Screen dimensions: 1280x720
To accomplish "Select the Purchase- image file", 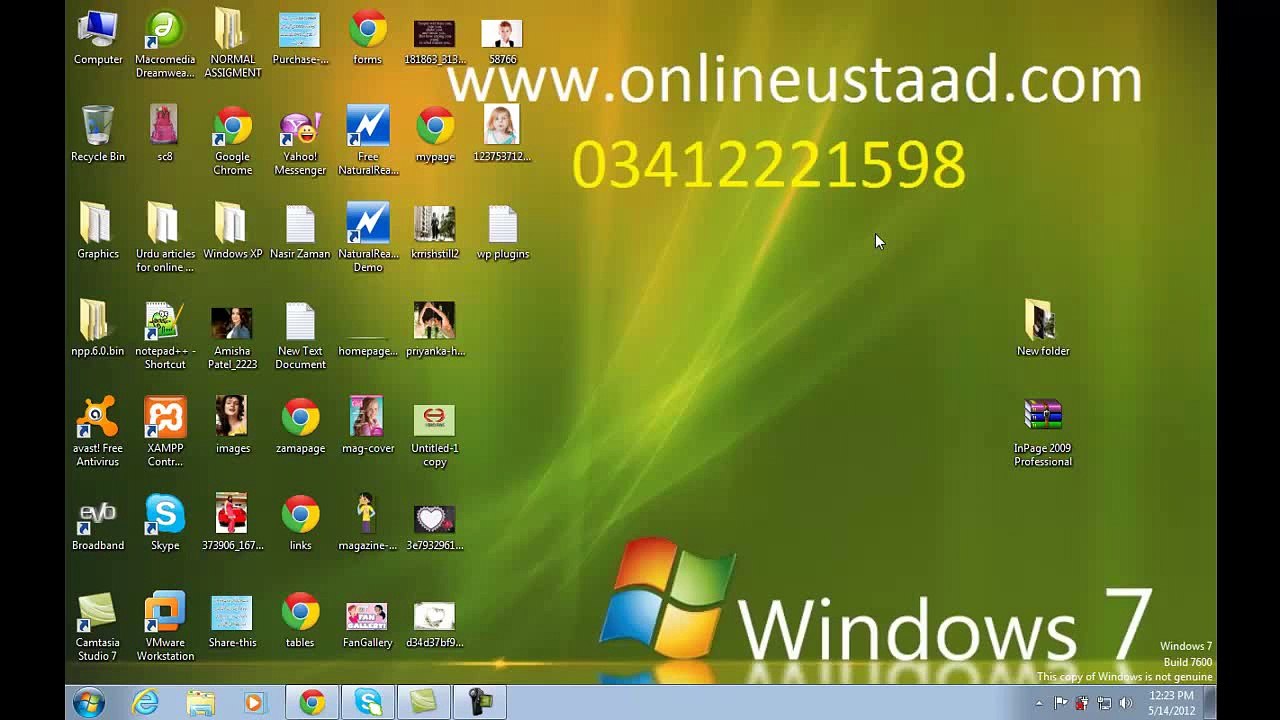I will click(300, 38).
